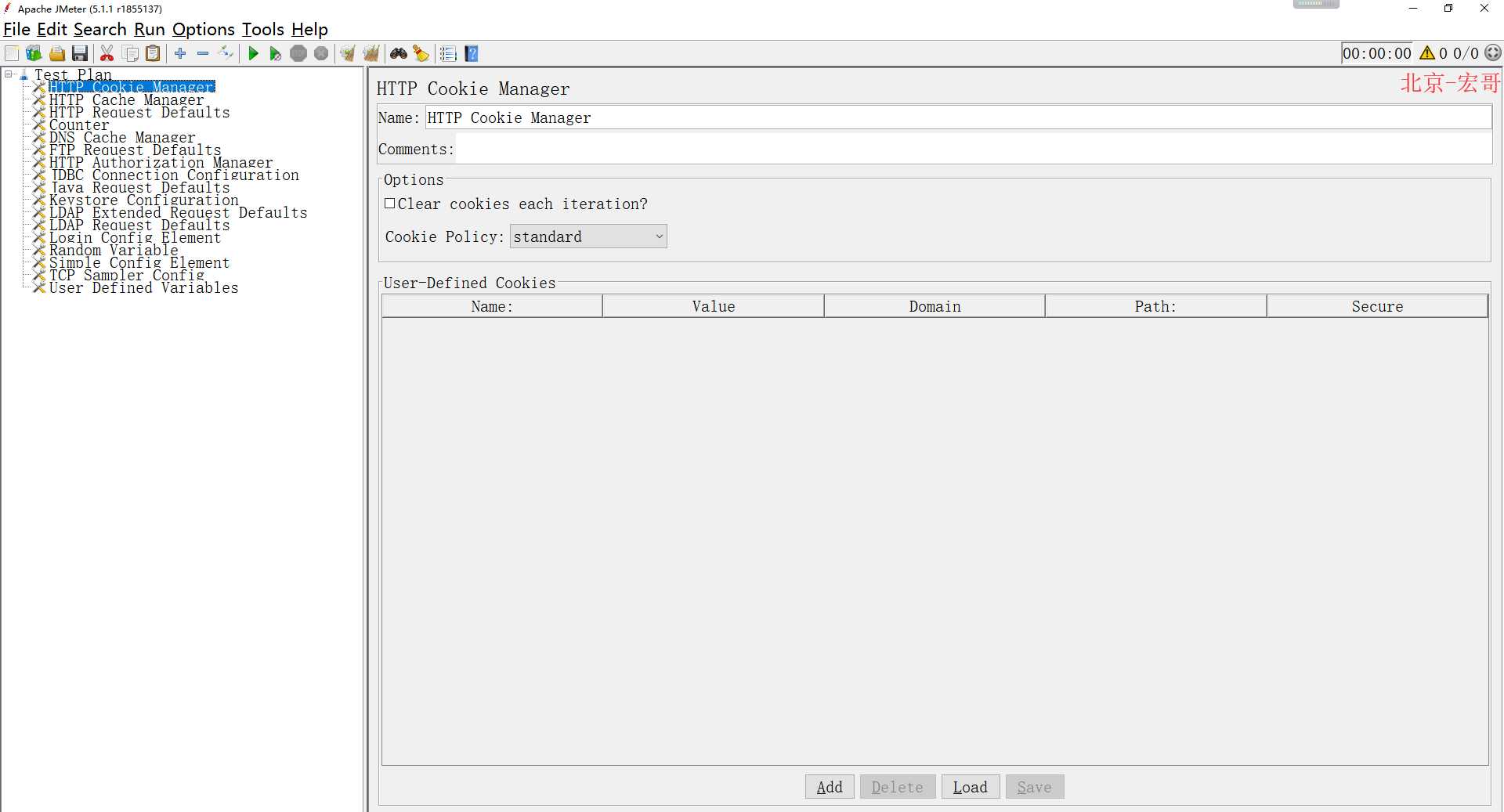Click the Clear results broom icon

coord(348,53)
